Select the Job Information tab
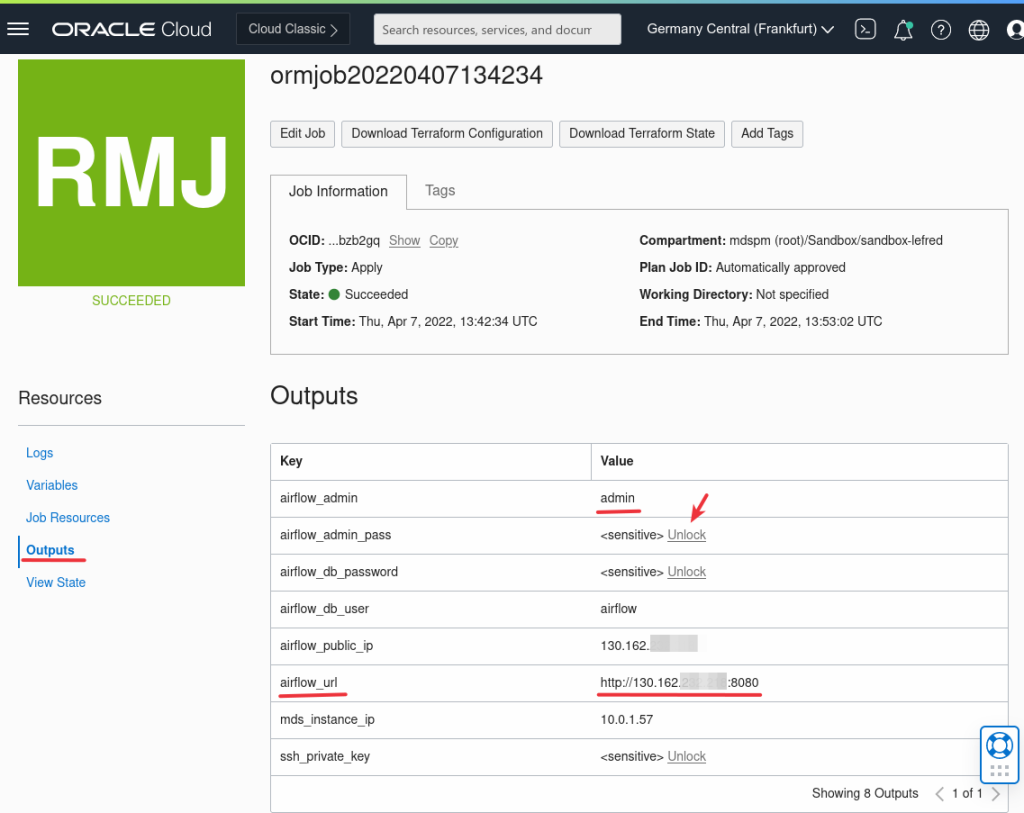The height and width of the screenshot is (813, 1024). coord(340,191)
